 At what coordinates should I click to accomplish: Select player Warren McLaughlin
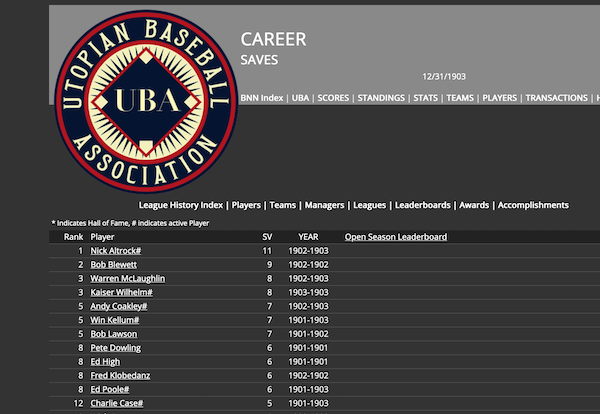point(128,278)
